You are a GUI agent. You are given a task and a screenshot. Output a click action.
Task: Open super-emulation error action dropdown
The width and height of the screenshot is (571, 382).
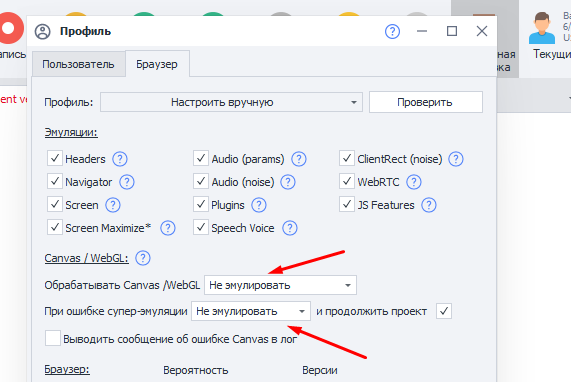click(251, 311)
